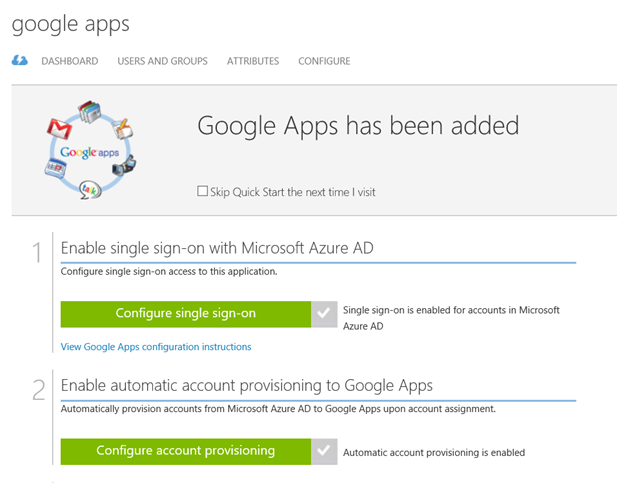Click 'Google Apps has been added' title
Image resolution: width=617 pixels, height=483 pixels.
358,126
